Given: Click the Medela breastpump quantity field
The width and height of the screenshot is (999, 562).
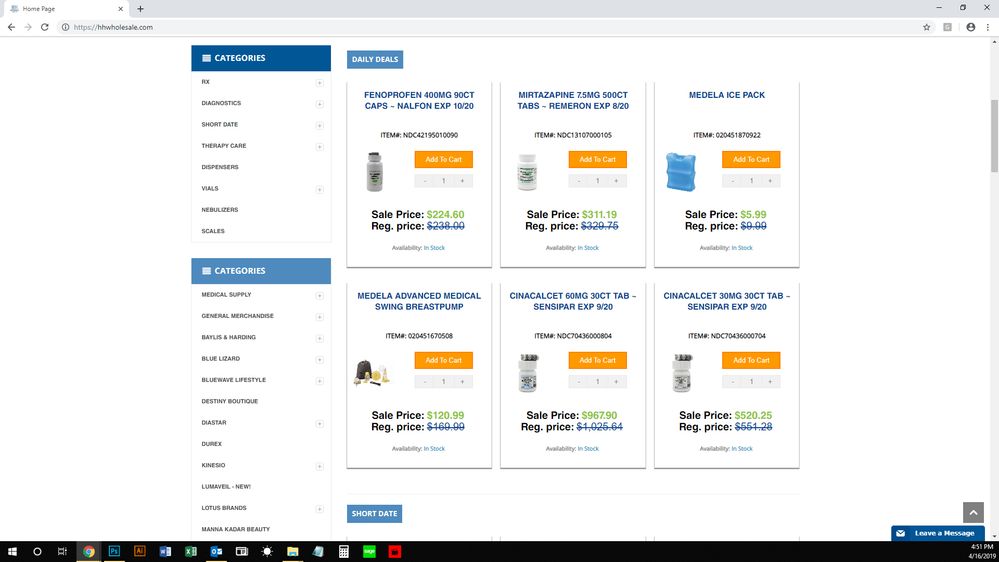Looking at the screenshot, I should coord(443,382).
